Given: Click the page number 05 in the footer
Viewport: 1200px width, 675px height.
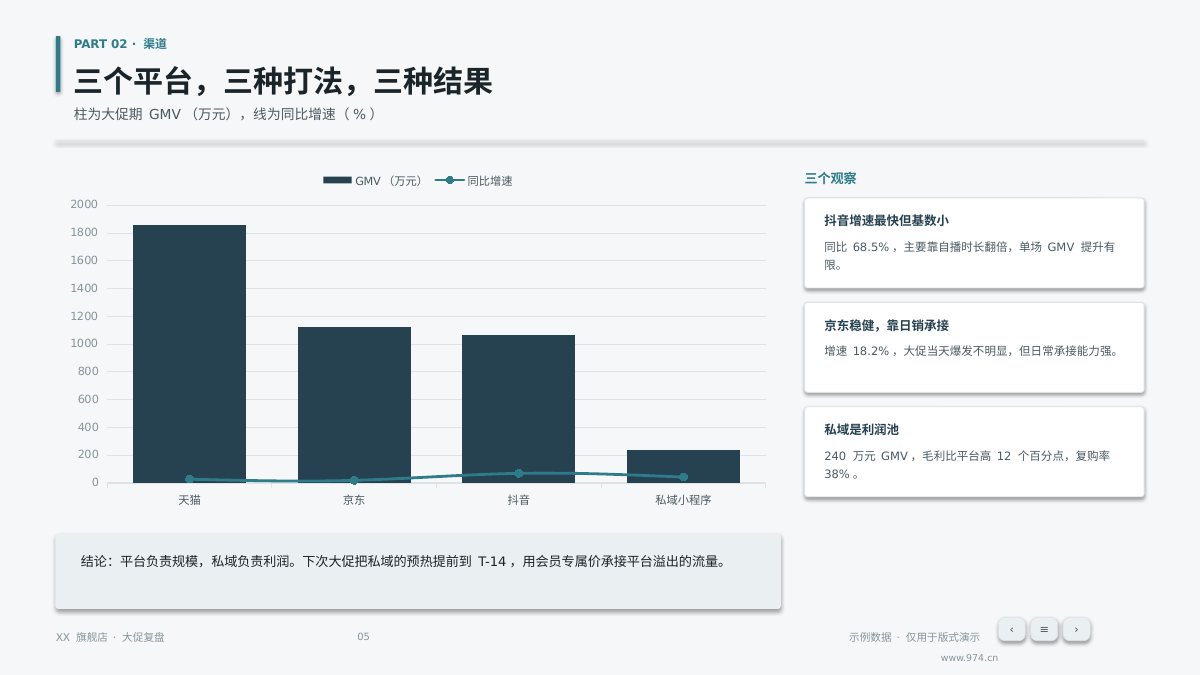Looking at the screenshot, I should tap(363, 637).
